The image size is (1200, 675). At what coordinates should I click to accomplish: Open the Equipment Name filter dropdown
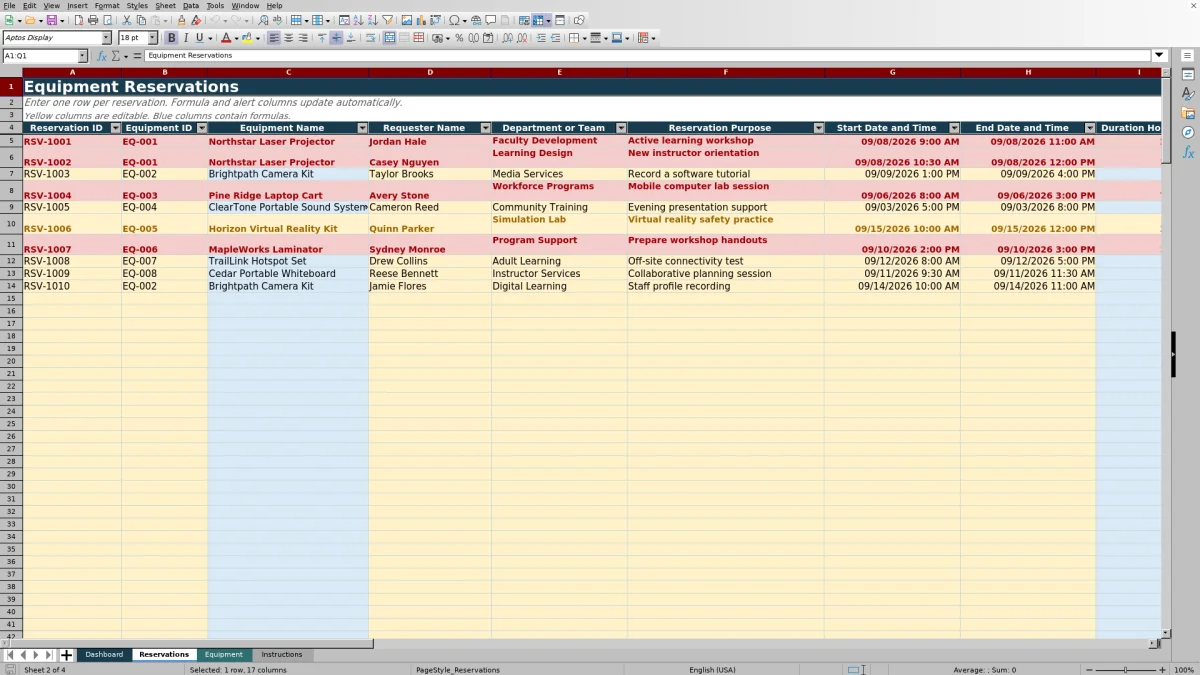point(362,128)
